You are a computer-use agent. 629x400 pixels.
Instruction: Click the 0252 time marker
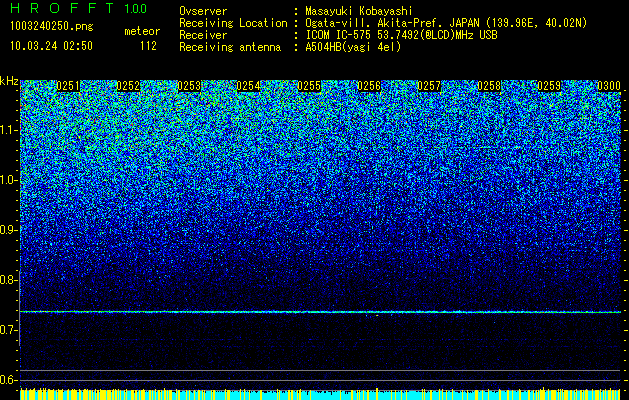128,86
